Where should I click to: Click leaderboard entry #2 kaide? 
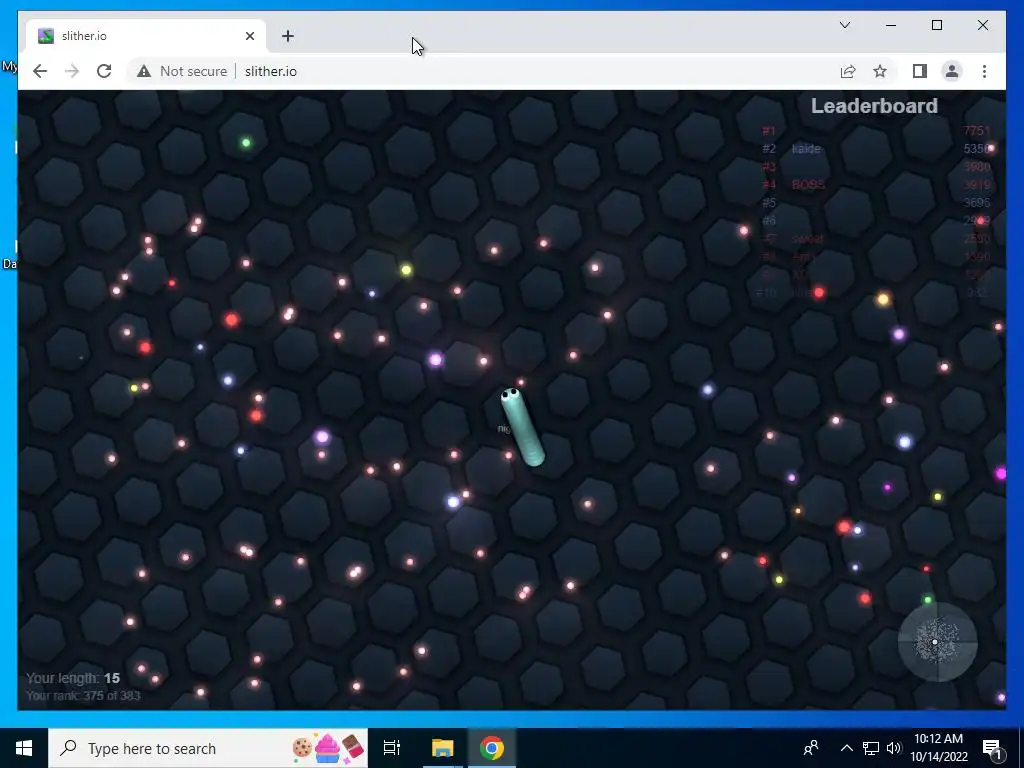pos(876,149)
